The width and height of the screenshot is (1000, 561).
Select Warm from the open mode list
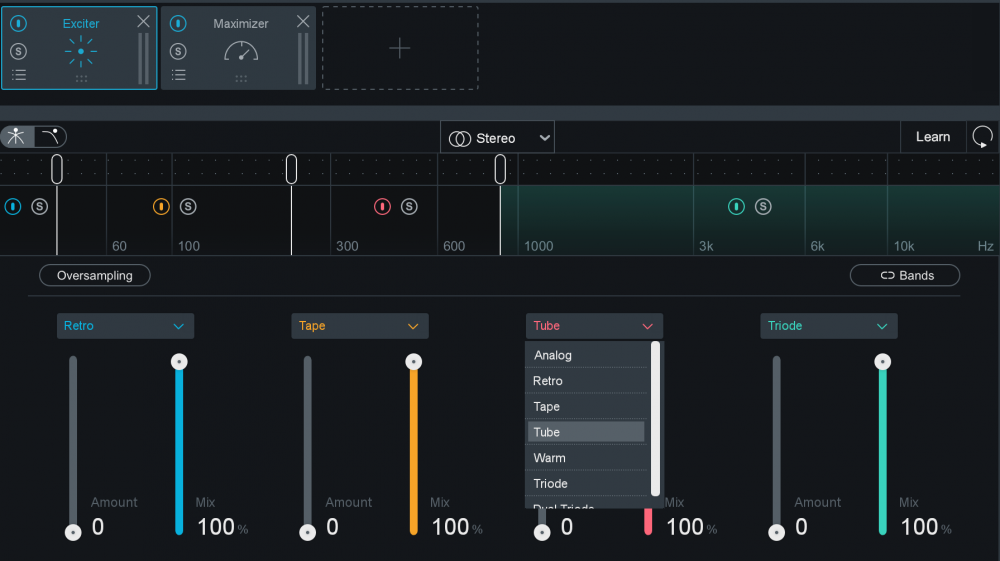[586, 458]
